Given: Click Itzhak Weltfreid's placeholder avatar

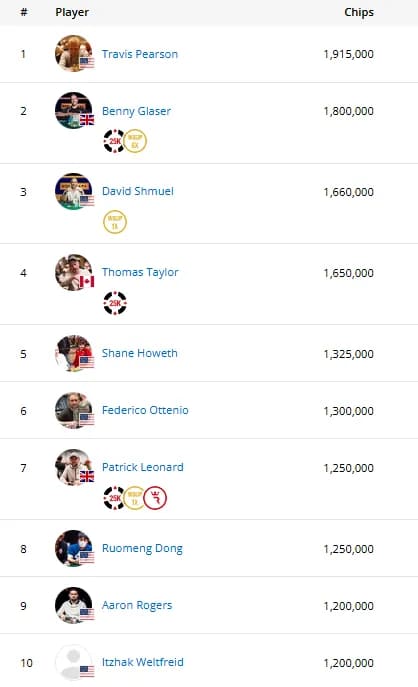Looking at the screenshot, I should pos(74,662).
